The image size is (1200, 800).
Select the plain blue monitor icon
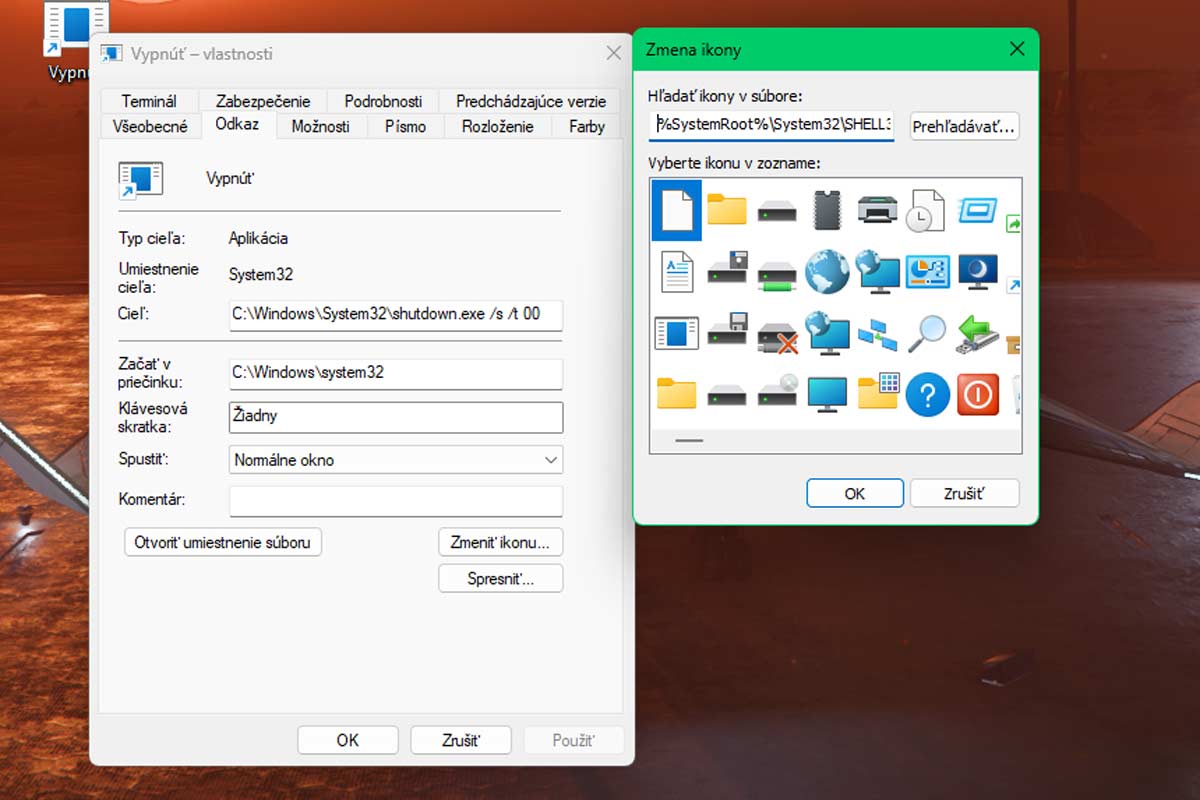click(827, 395)
